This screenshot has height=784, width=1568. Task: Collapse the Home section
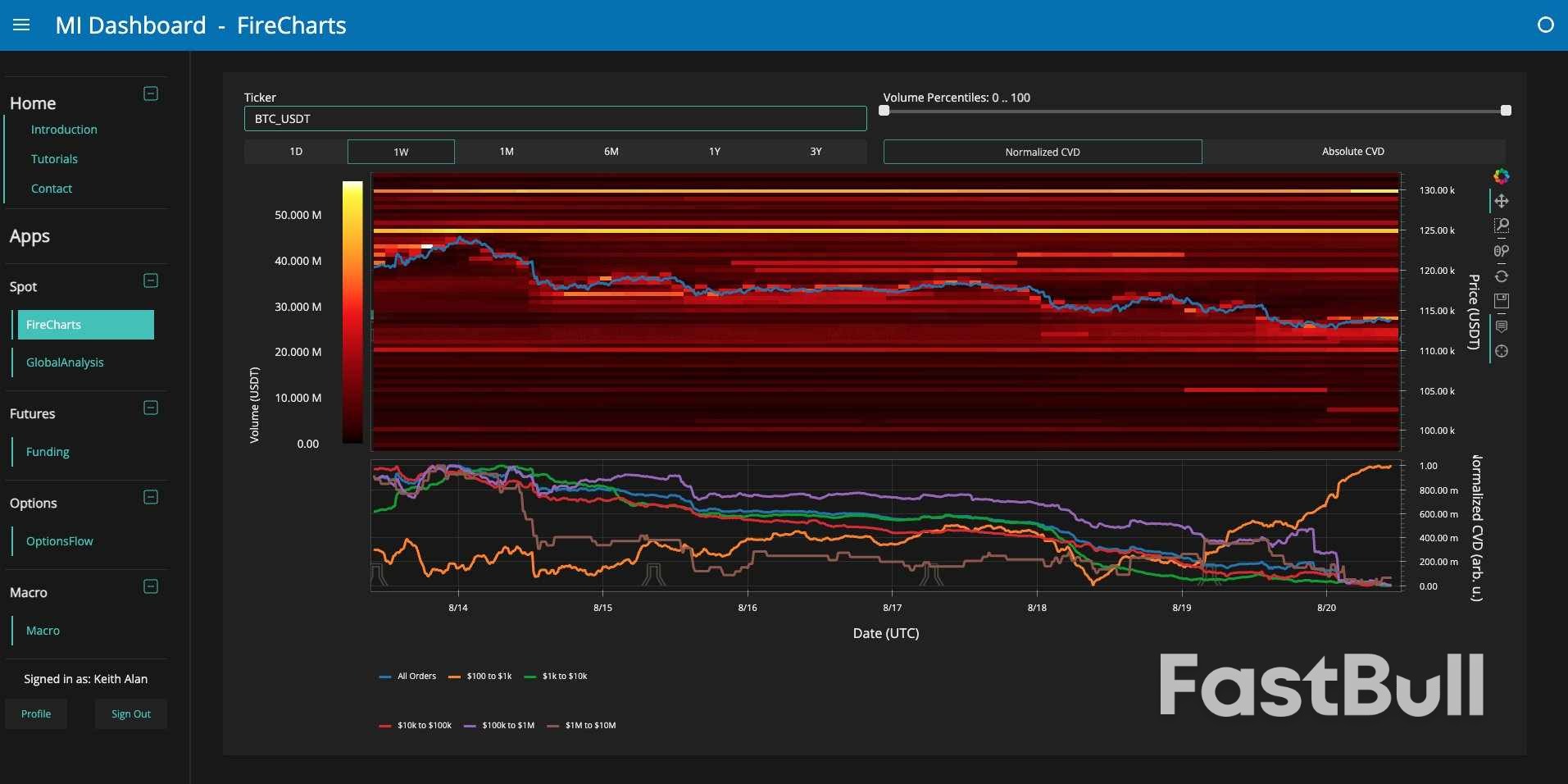tap(150, 94)
